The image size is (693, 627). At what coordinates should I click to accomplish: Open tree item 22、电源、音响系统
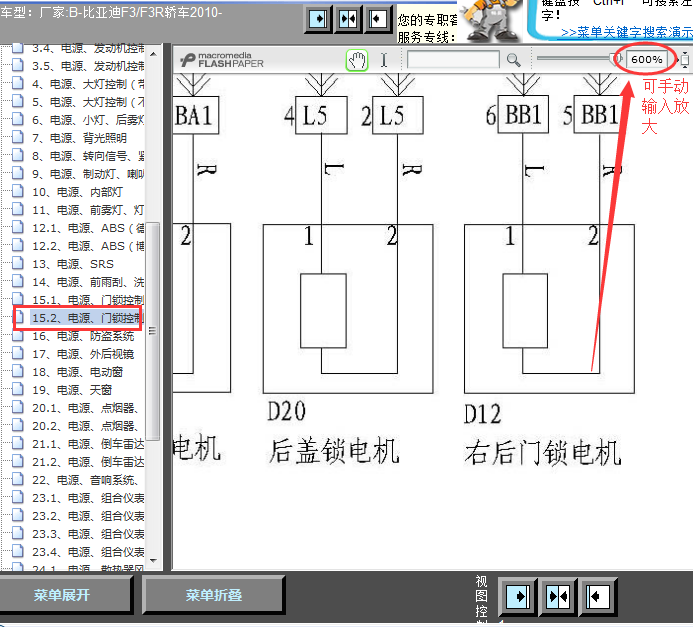(x=85, y=480)
